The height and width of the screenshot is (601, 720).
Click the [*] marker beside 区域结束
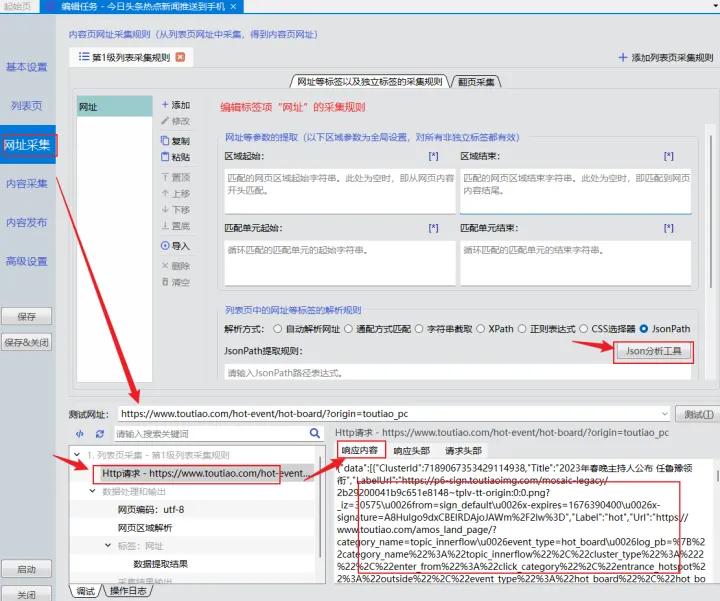[669, 156]
